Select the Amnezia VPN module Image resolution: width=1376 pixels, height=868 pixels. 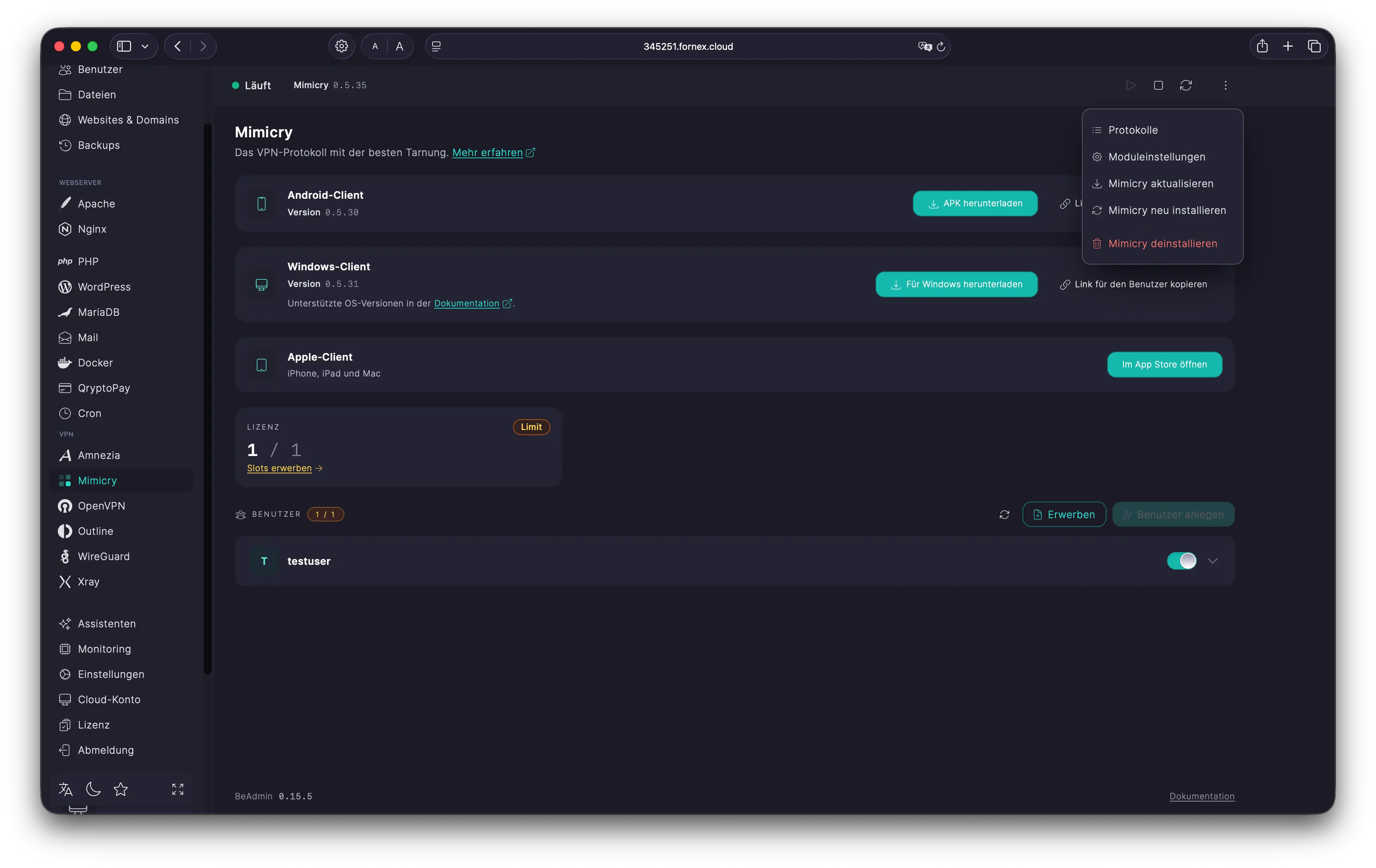click(89, 455)
